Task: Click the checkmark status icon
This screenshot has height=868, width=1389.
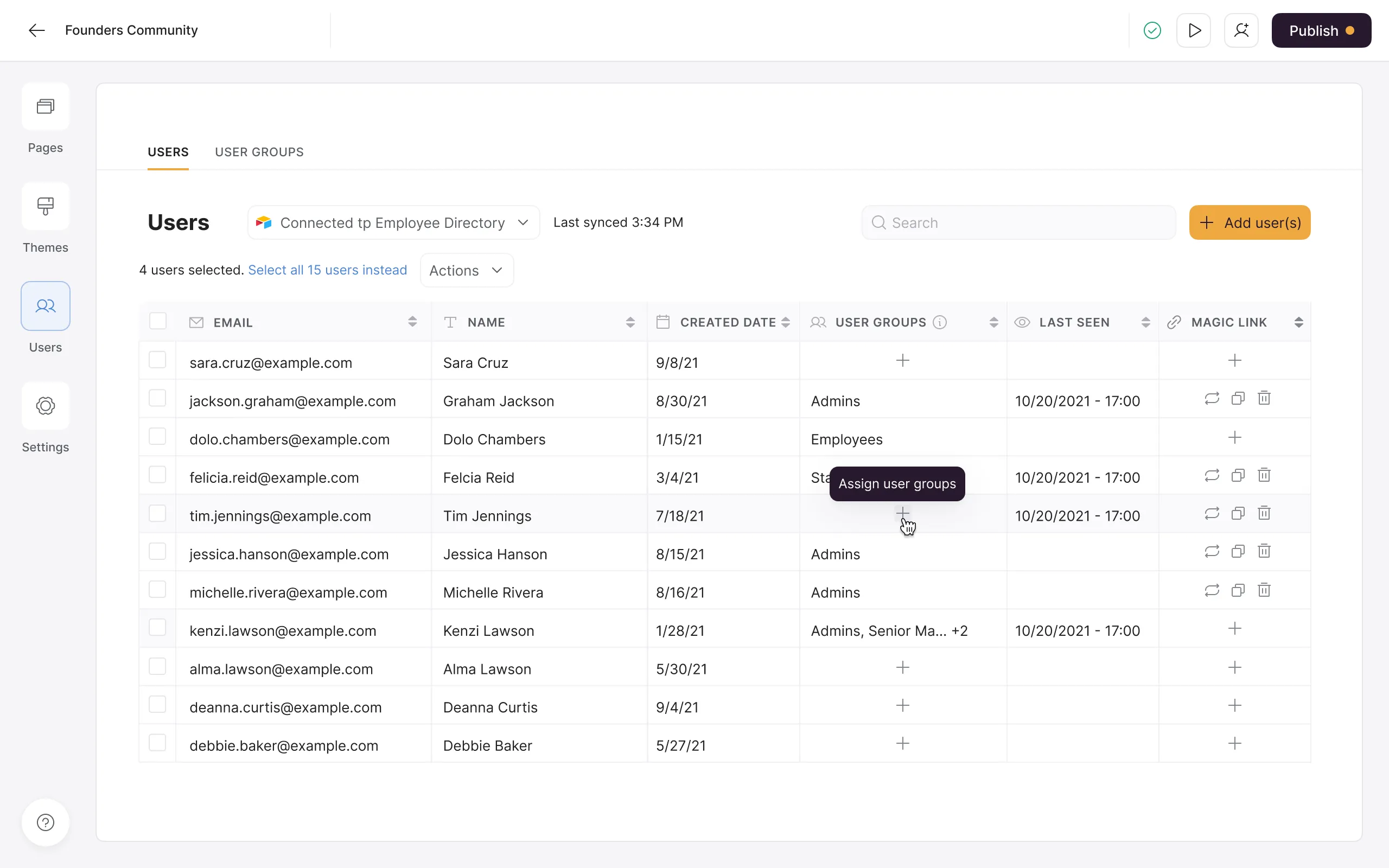Action: click(x=1152, y=31)
